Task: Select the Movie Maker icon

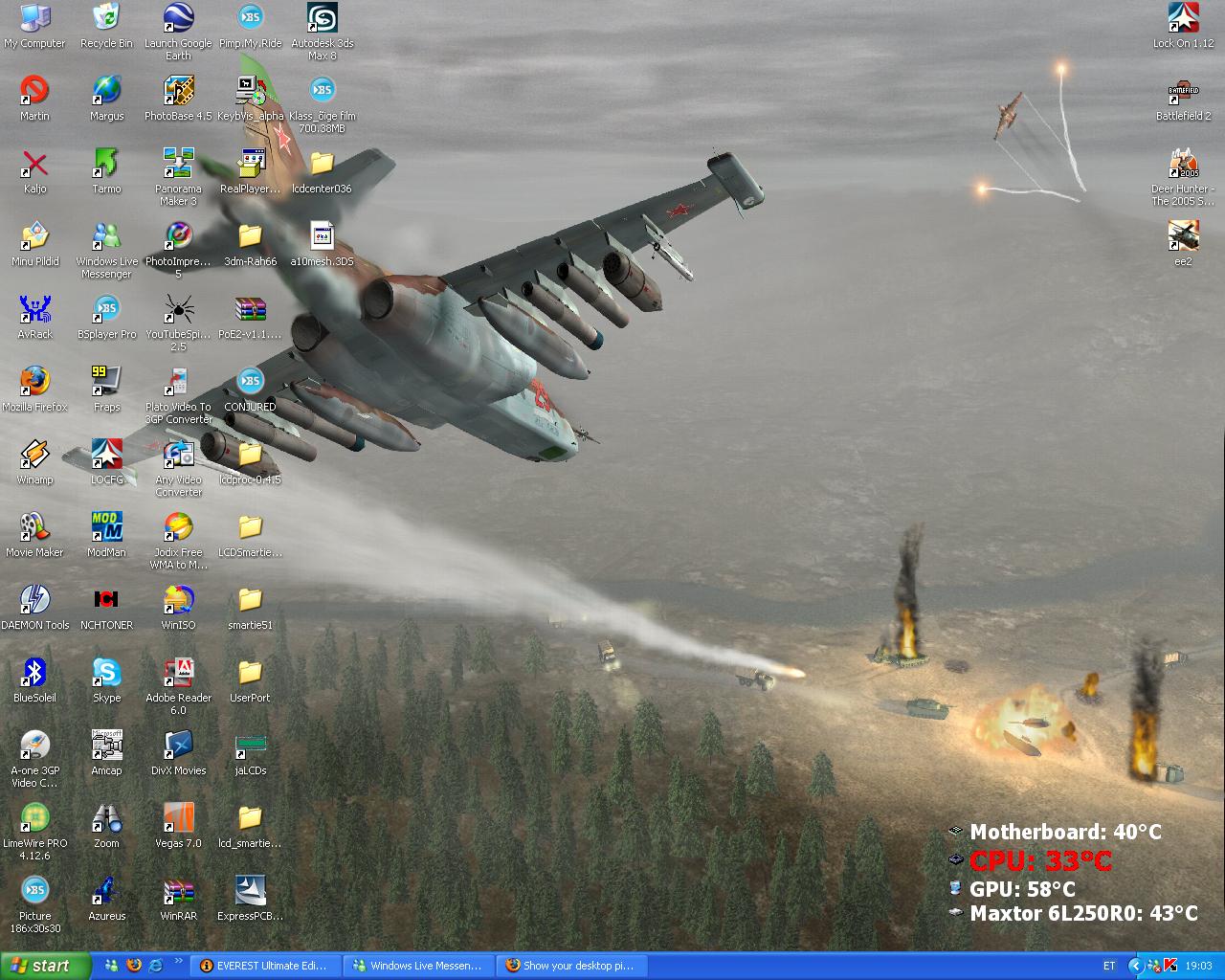Action: [34, 535]
